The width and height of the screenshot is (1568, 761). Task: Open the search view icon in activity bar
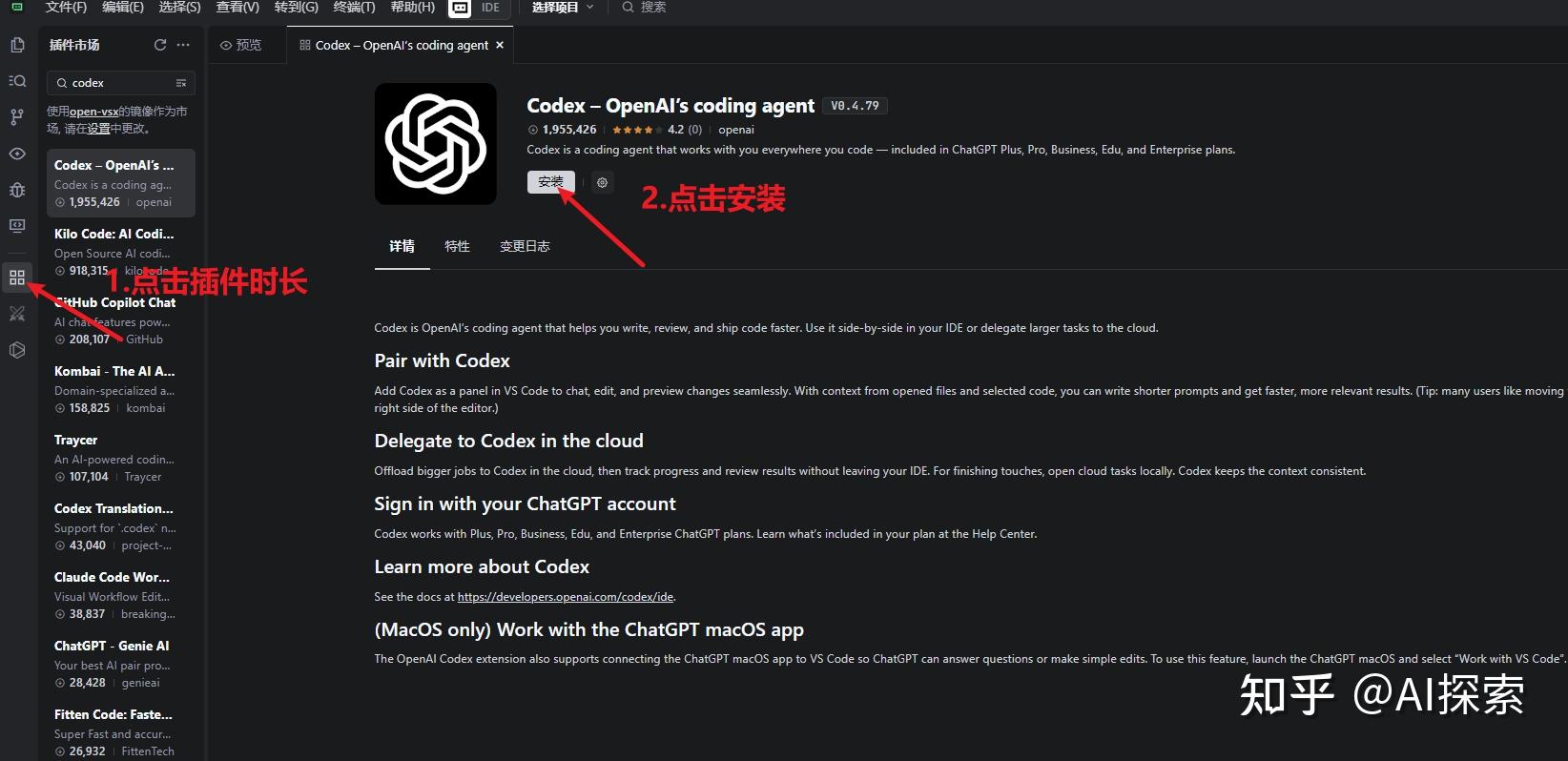[17, 81]
